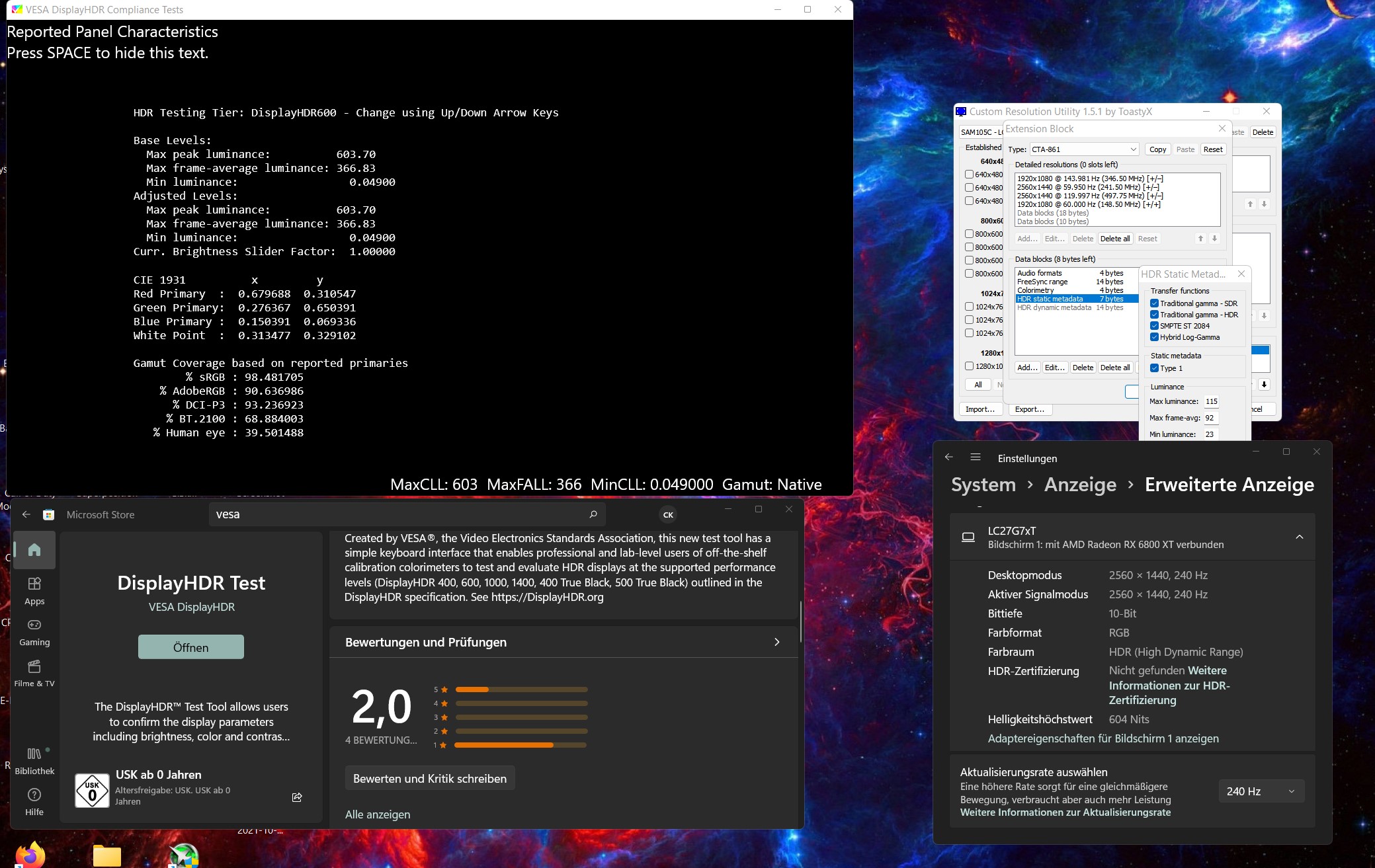Open Settings hamburger navigation menu
This screenshot has width=1375, height=868.
point(975,457)
